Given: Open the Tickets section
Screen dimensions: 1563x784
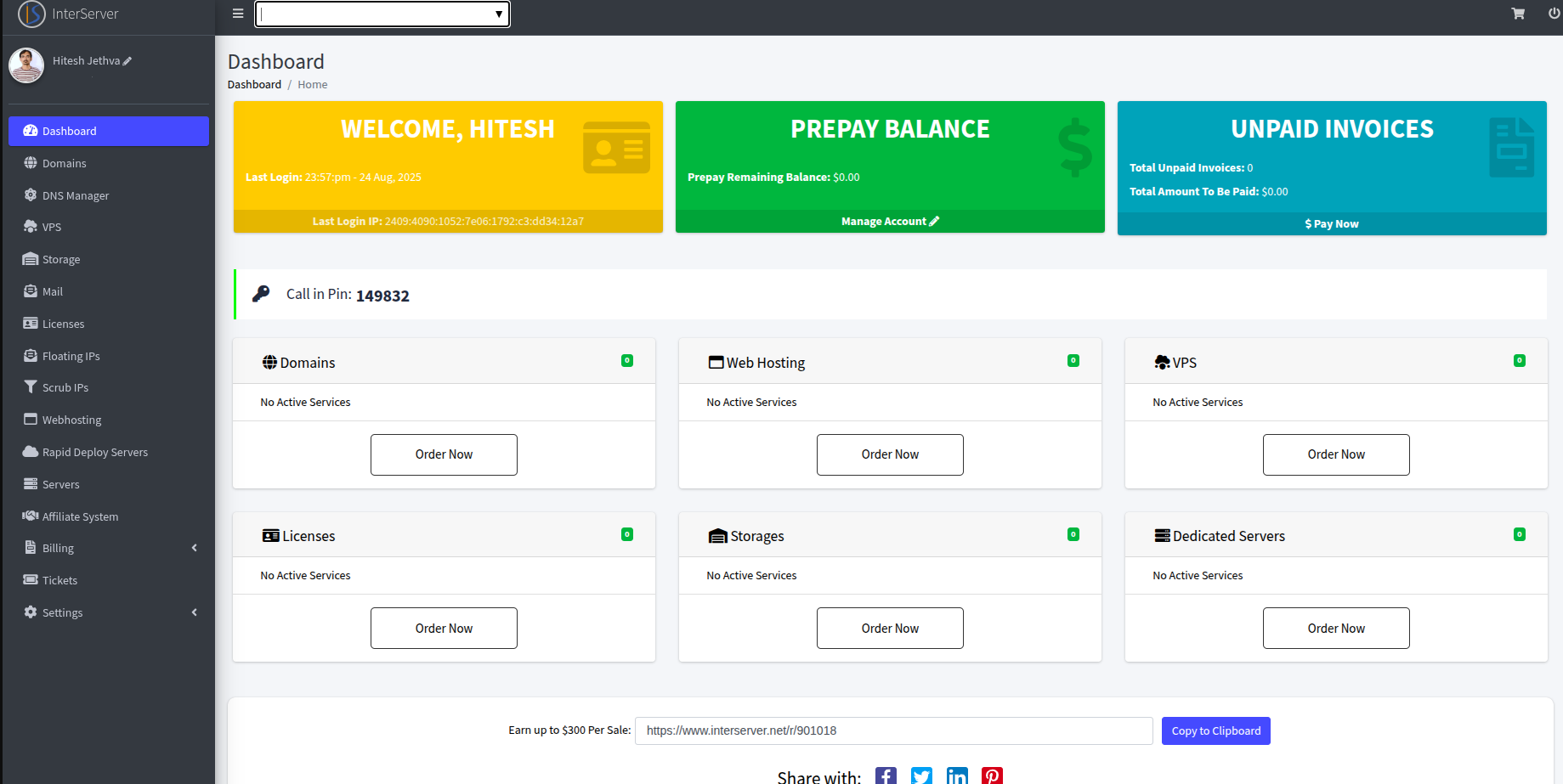Looking at the screenshot, I should point(58,579).
